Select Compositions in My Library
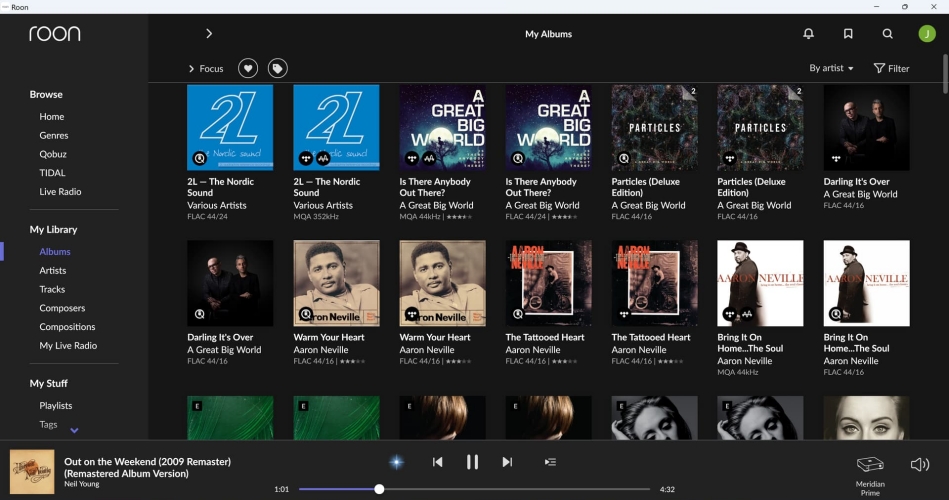The height and width of the screenshot is (500, 949). tap(67, 326)
